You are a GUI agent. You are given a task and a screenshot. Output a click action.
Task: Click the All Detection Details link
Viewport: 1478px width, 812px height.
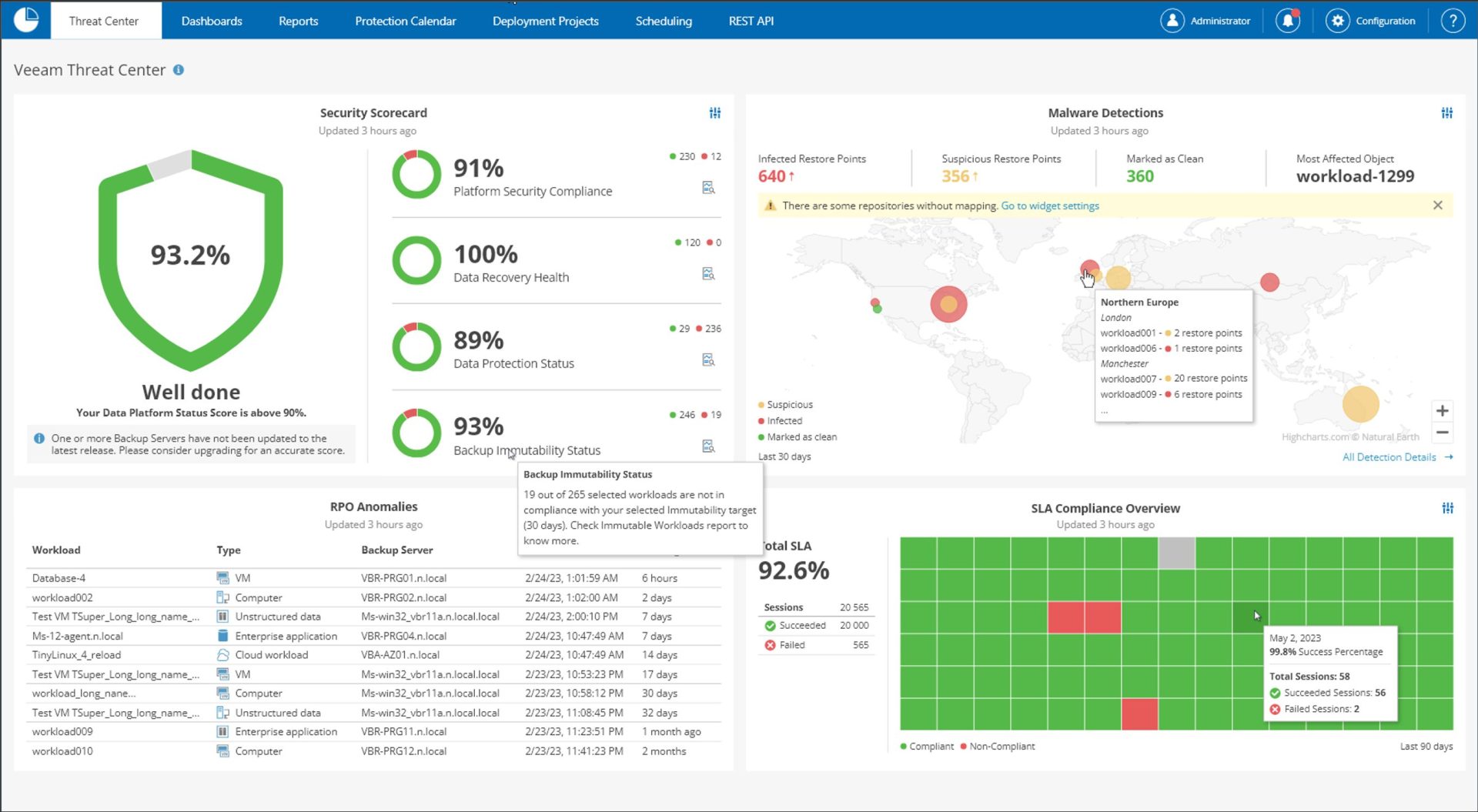click(x=1389, y=456)
